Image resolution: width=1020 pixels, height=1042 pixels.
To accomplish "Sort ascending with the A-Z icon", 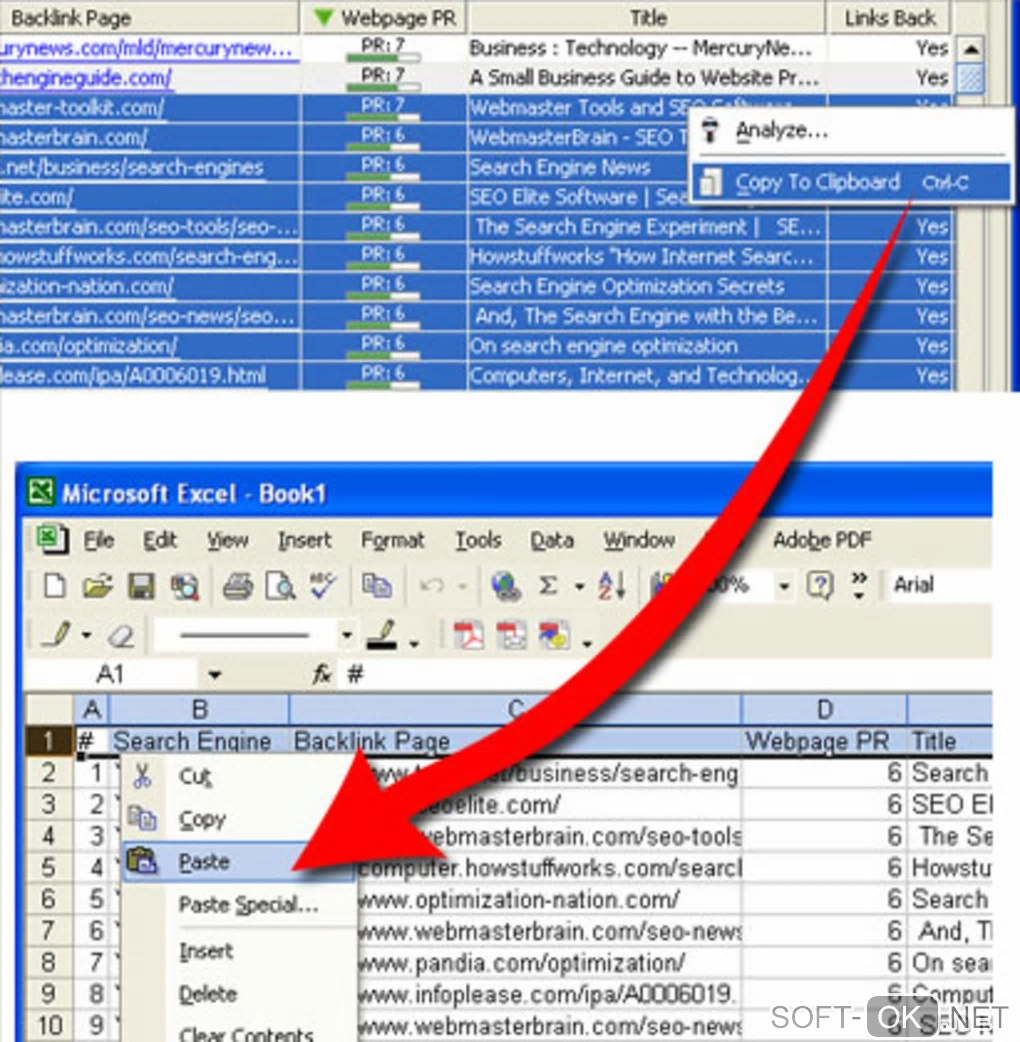I will click(611, 586).
